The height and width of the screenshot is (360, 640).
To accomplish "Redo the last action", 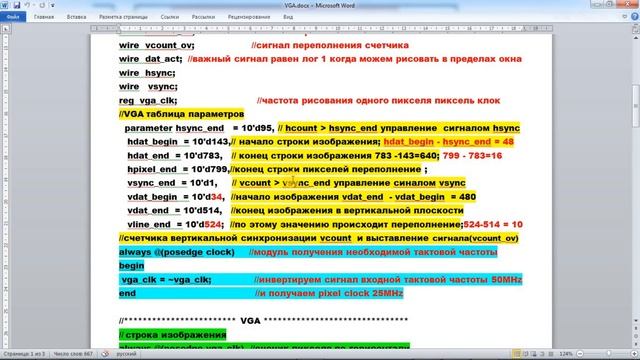I will click(42, 5).
